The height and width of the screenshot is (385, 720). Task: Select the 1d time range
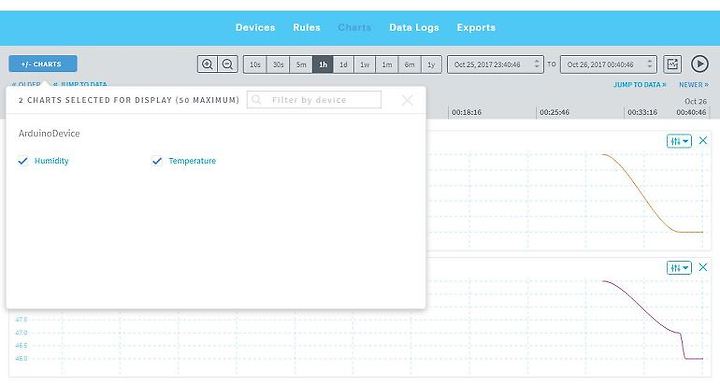point(343,64)
